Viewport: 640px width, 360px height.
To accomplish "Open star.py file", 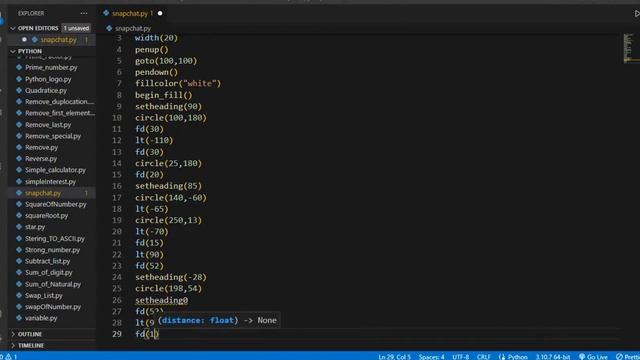I will (35, 227).
